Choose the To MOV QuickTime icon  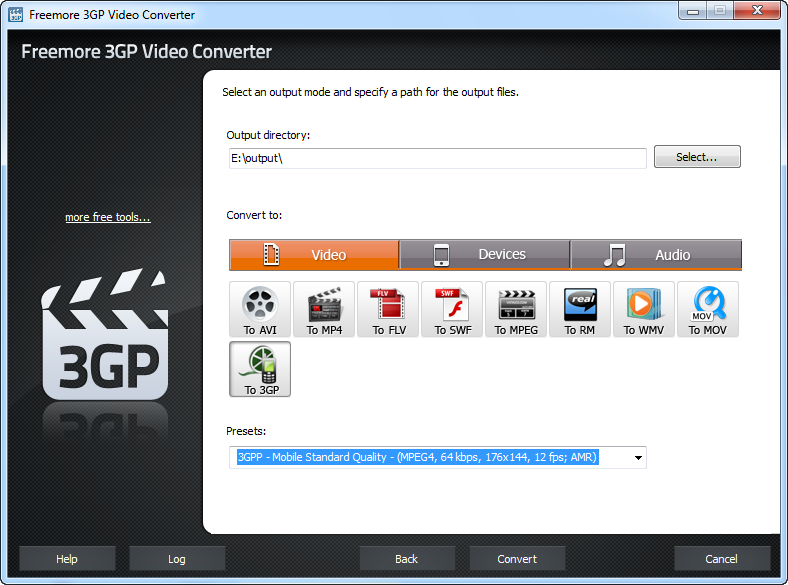point(708,309)
